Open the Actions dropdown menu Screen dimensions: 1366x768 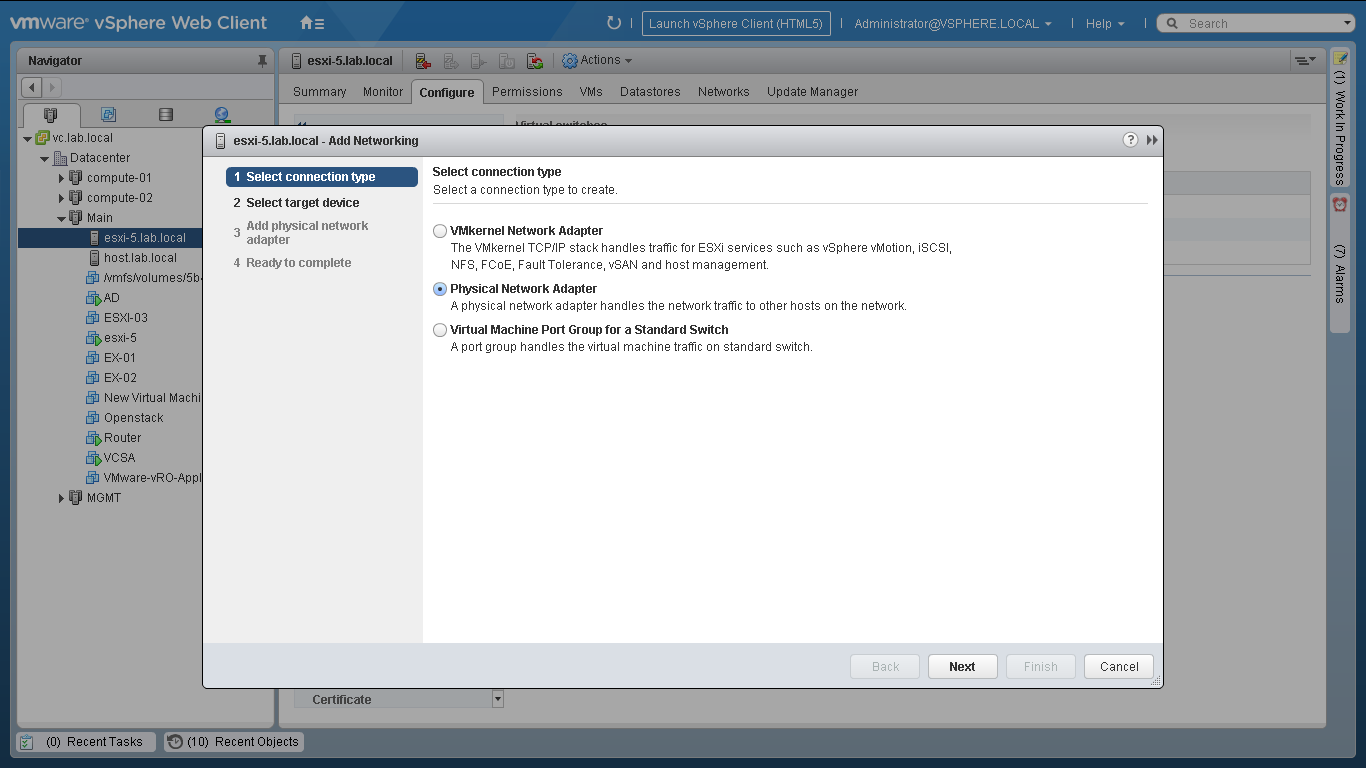(x=598, y=61)
